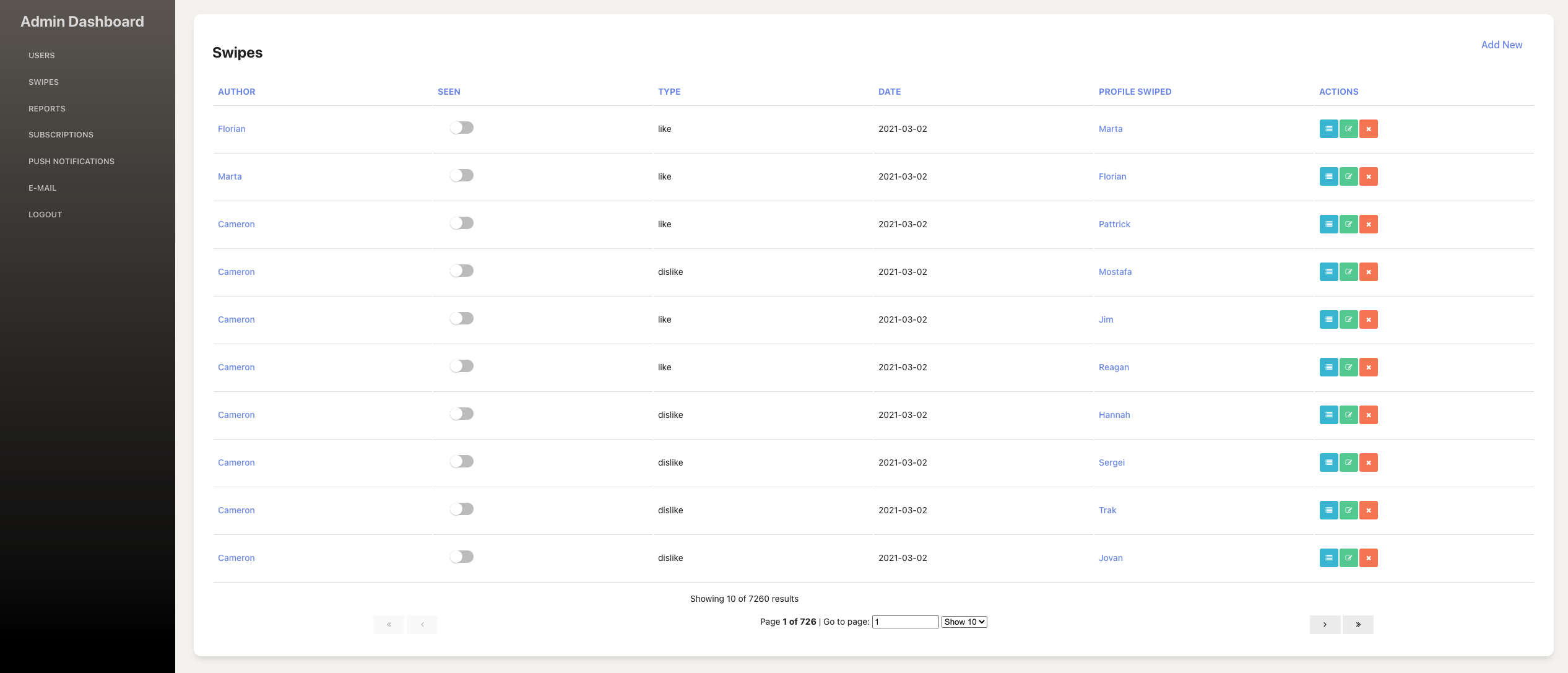The height and width of the screenshot is (673, 1568).
Task: Edit the swipe on profile Hannah
Action: click(x=1348, y=415)
